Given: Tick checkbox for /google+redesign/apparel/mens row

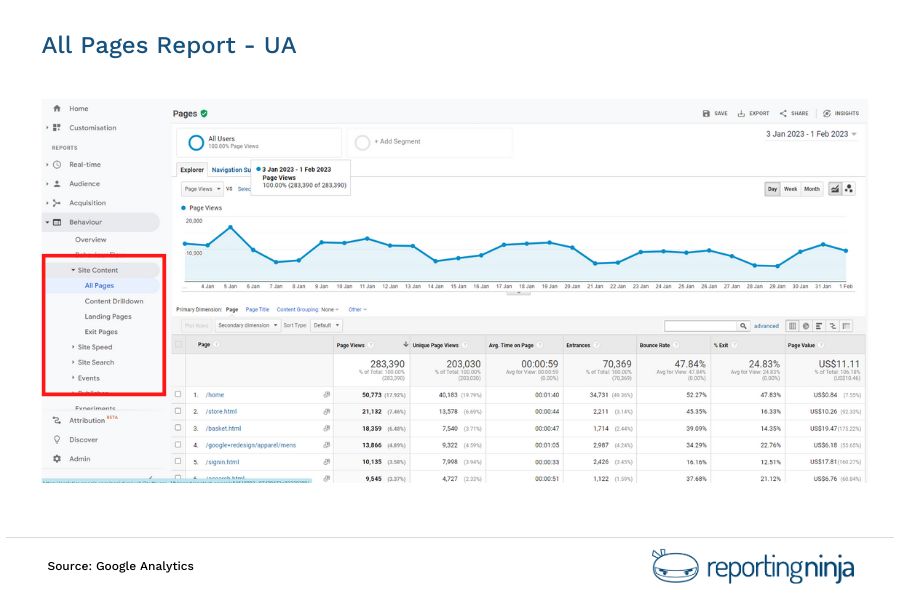Looking at the screenshot, I should [x=179, y=444].
